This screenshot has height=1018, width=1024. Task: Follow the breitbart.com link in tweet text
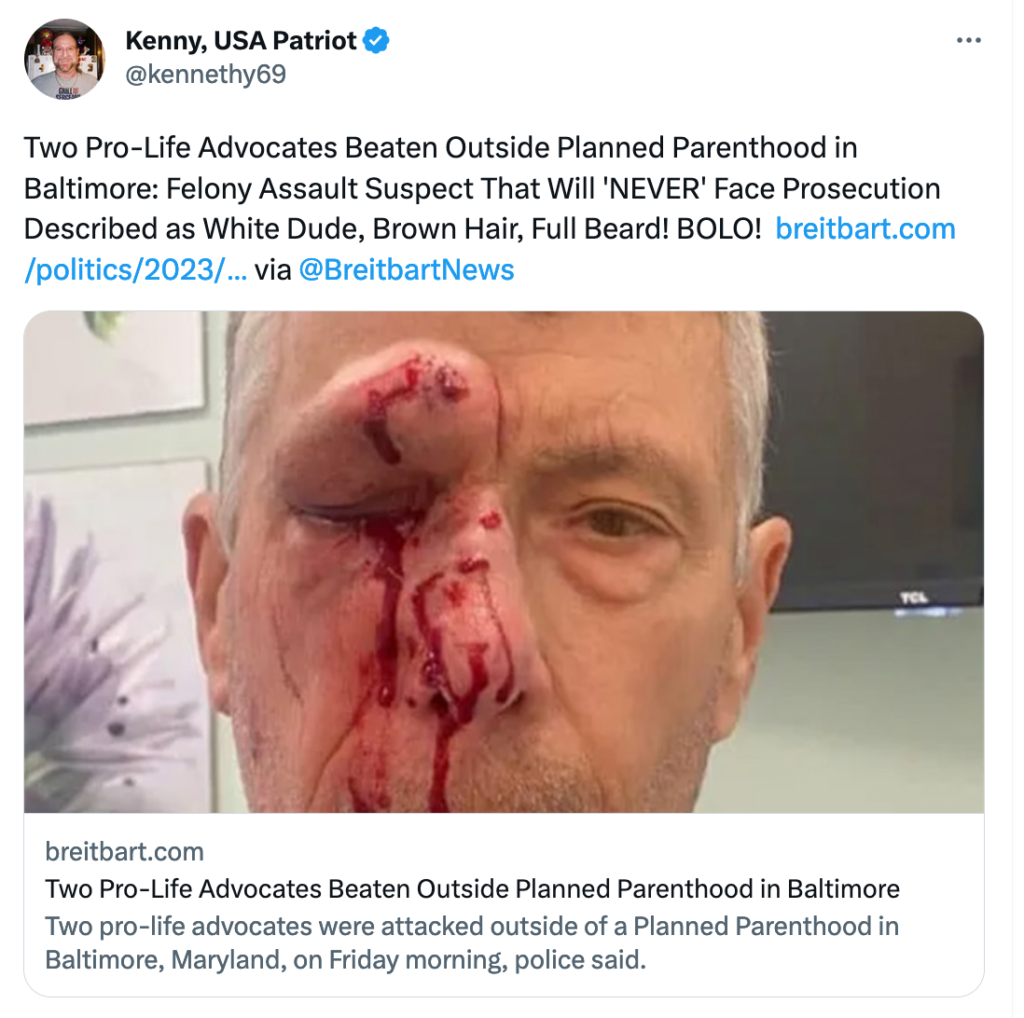click(865, 229)
